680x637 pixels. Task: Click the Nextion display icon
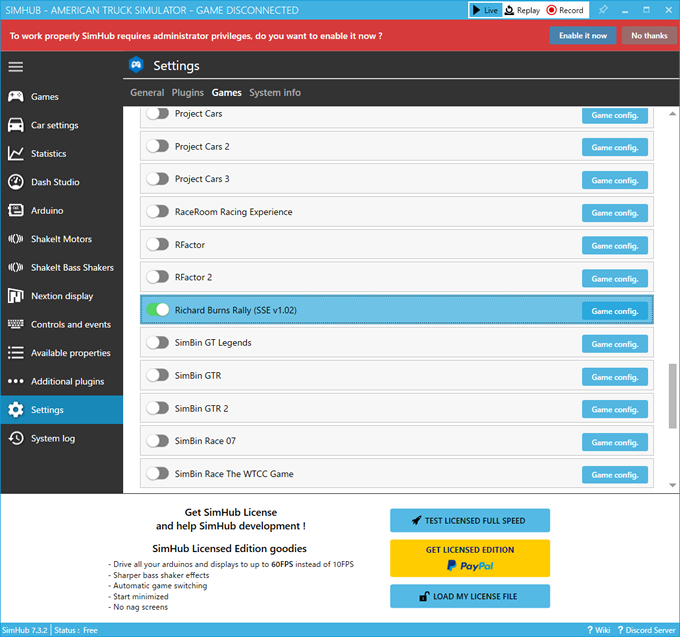coord(16,296)
